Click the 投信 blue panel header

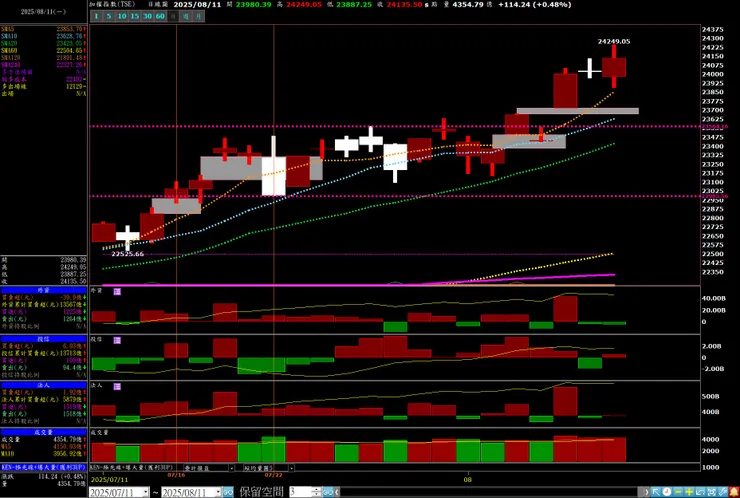43,338
